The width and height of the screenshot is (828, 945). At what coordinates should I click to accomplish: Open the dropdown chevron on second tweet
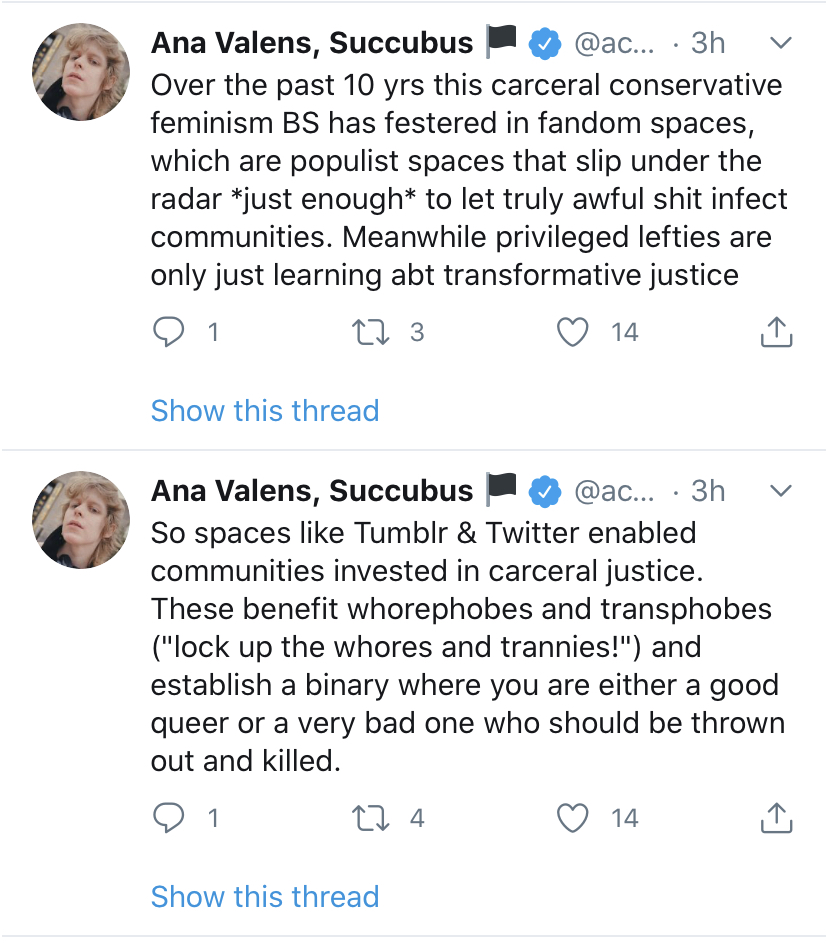point(781,491)
